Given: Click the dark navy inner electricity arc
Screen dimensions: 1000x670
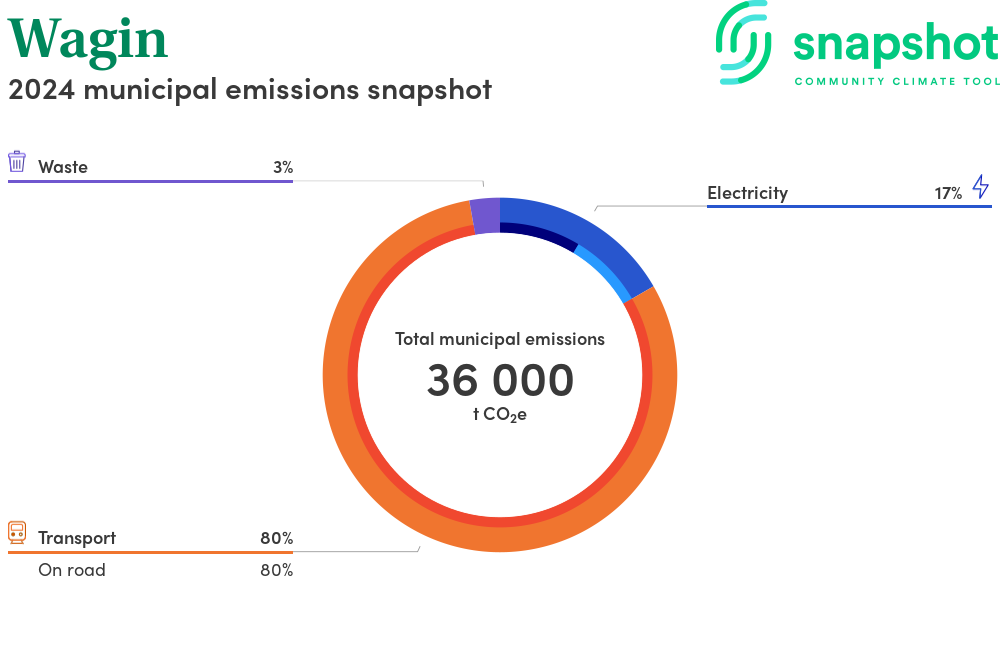Looking at the screenshot, I should (x=540, y=233).
